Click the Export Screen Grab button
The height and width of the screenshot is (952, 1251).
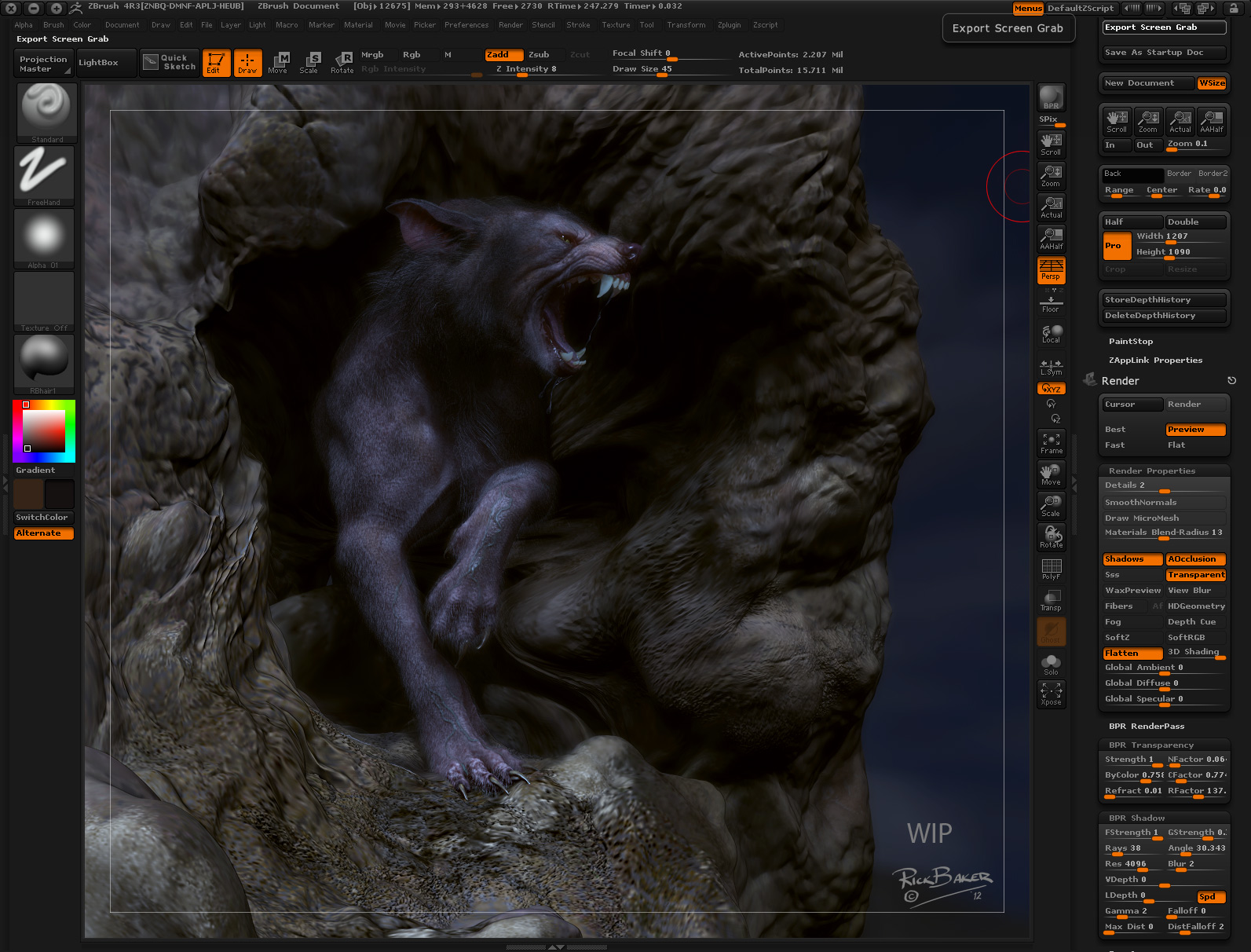point(1165,27)
